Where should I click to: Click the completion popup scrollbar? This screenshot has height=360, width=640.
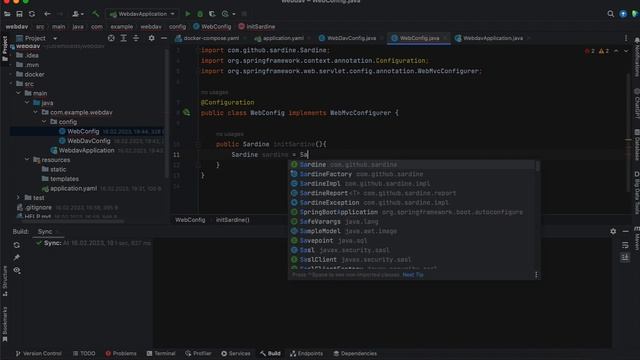click(538, 166)
